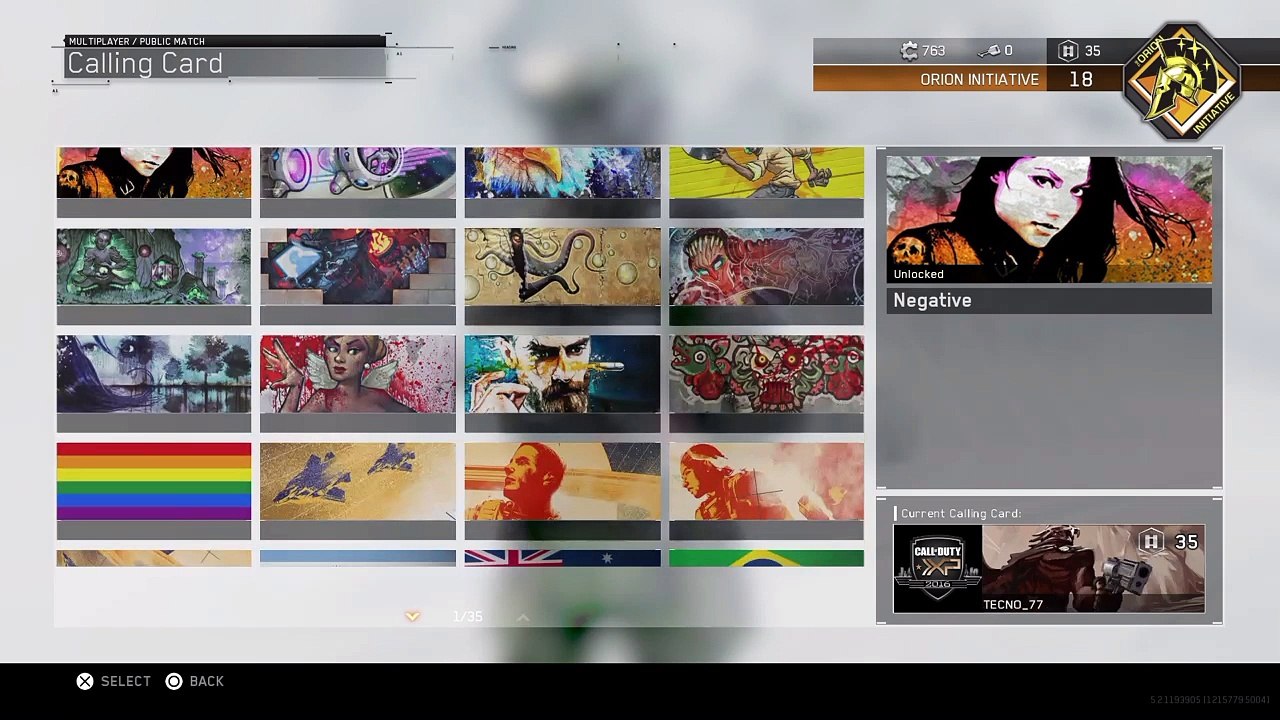Click the large Negative preview image
The width and height of the screenshot is (1280, 720).
pyautogui.click(x=1049, y=219)
